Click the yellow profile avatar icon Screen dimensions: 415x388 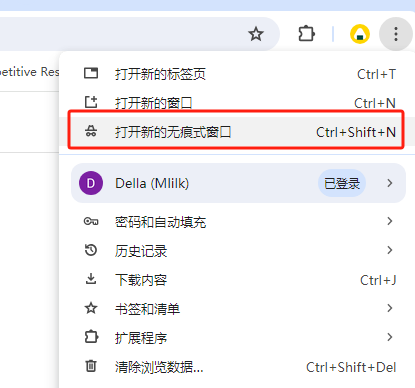pyautogui.click(x=360, y=34)
